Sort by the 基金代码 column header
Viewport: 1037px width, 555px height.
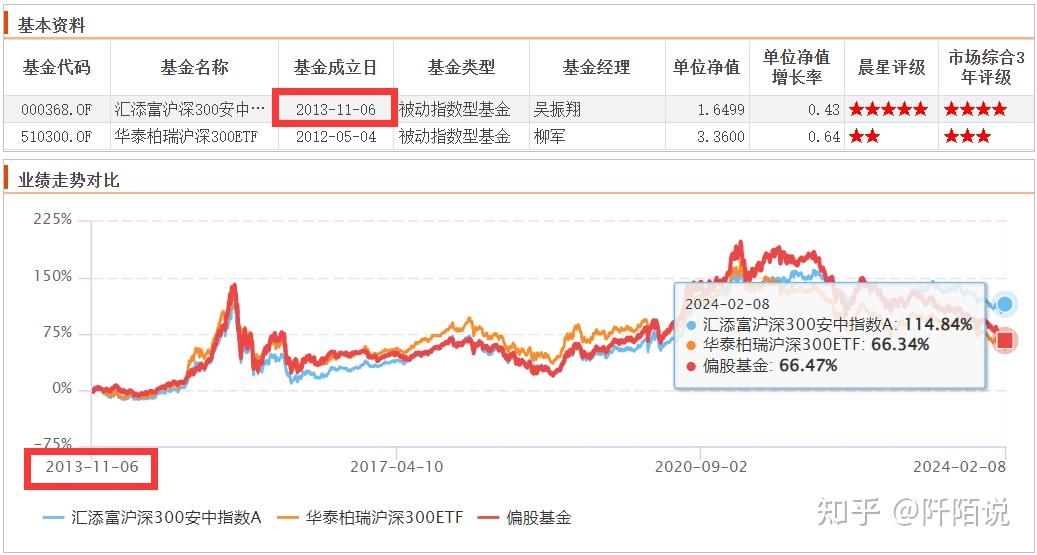57,67
